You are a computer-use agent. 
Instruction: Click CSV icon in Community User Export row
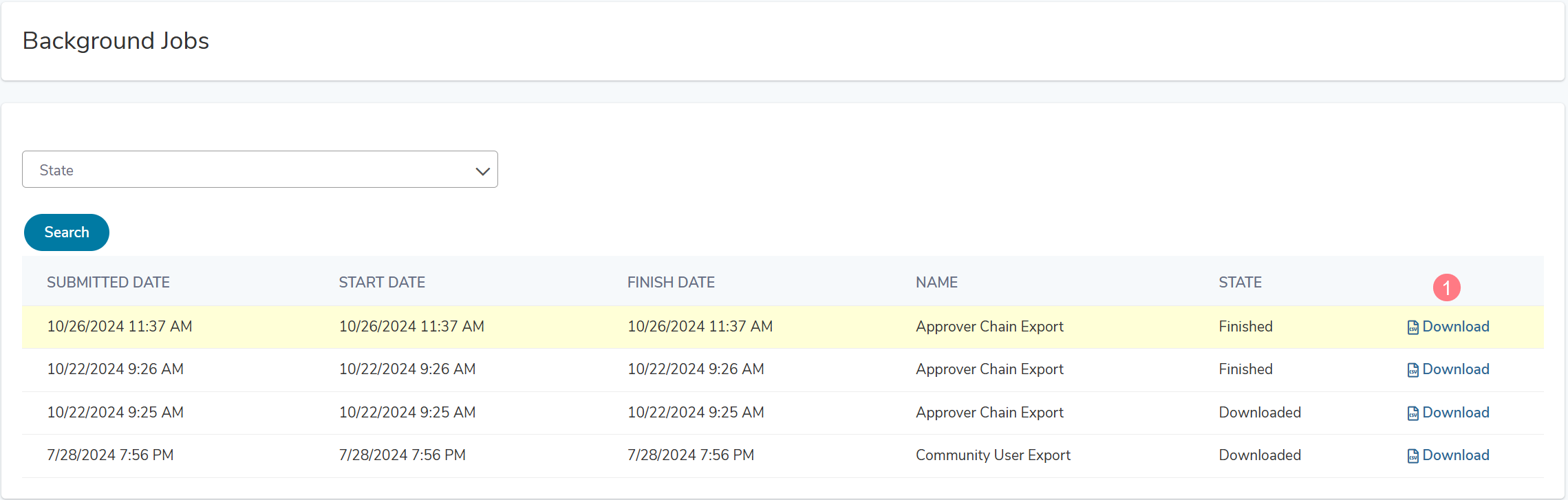point(1413,456)
